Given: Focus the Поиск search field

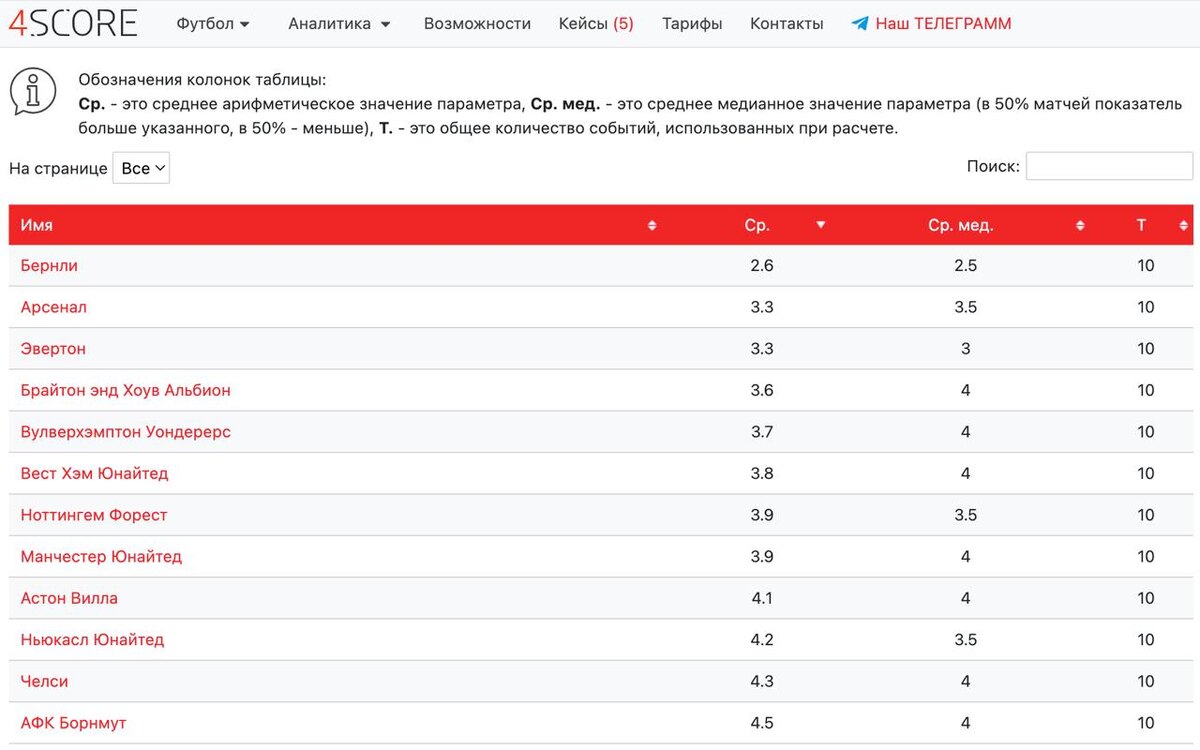Looking at the screenshot, I should point(1109,166).
